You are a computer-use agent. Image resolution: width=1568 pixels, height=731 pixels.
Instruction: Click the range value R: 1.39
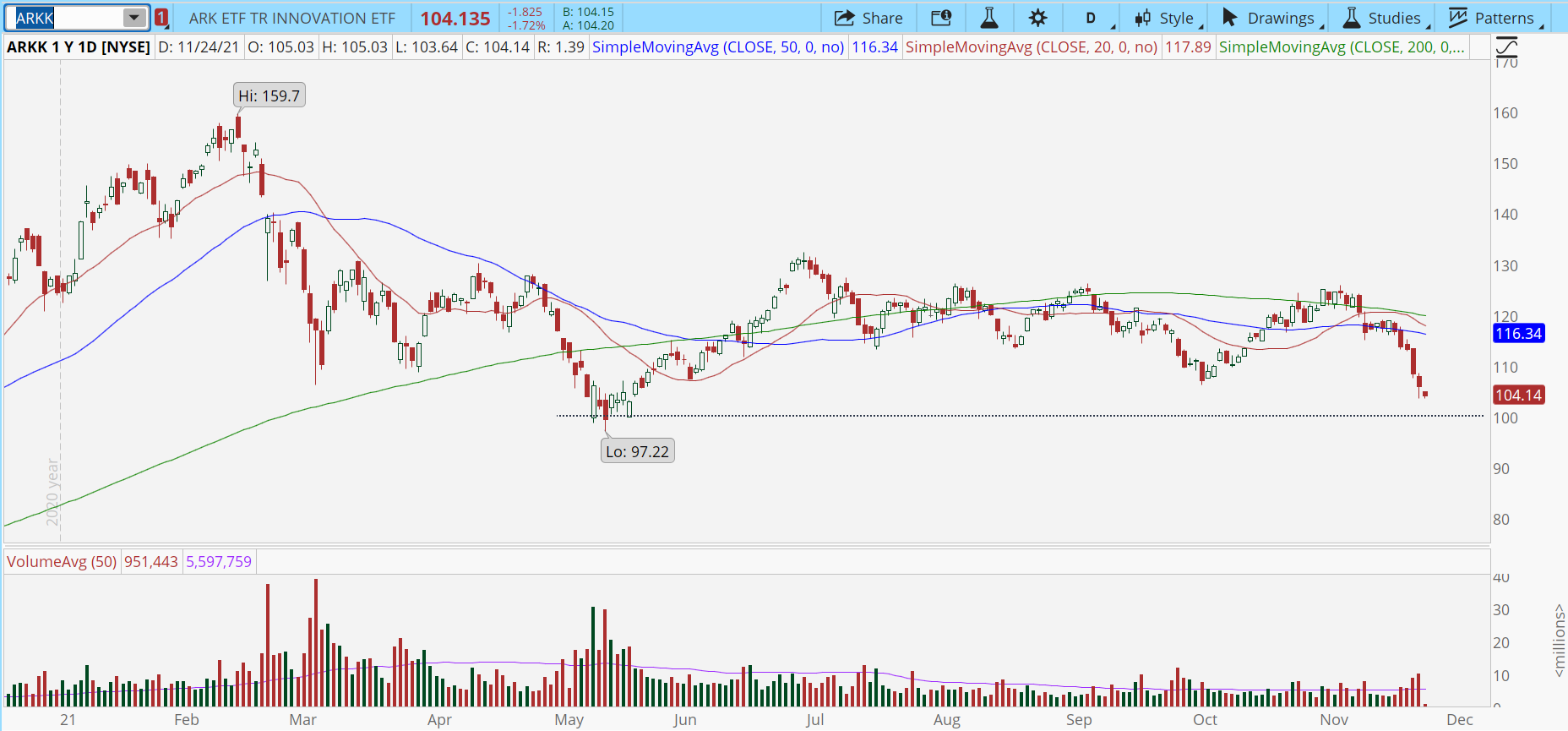(x=561, y=47)
